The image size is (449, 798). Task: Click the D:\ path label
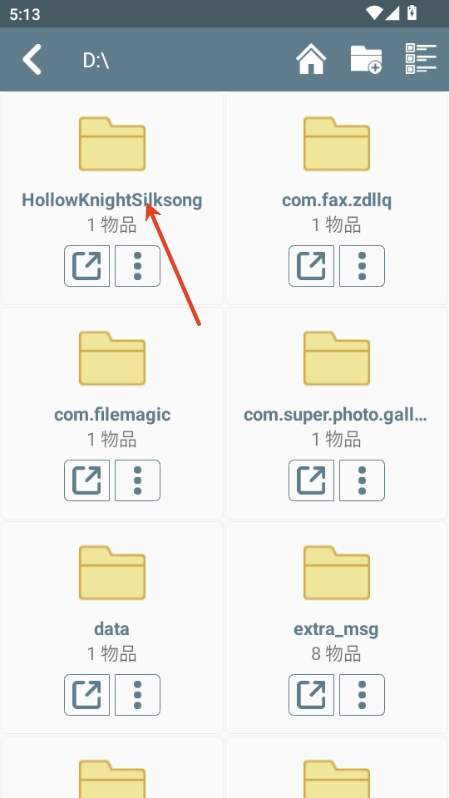pyautogui.click(x=96, y=60)
